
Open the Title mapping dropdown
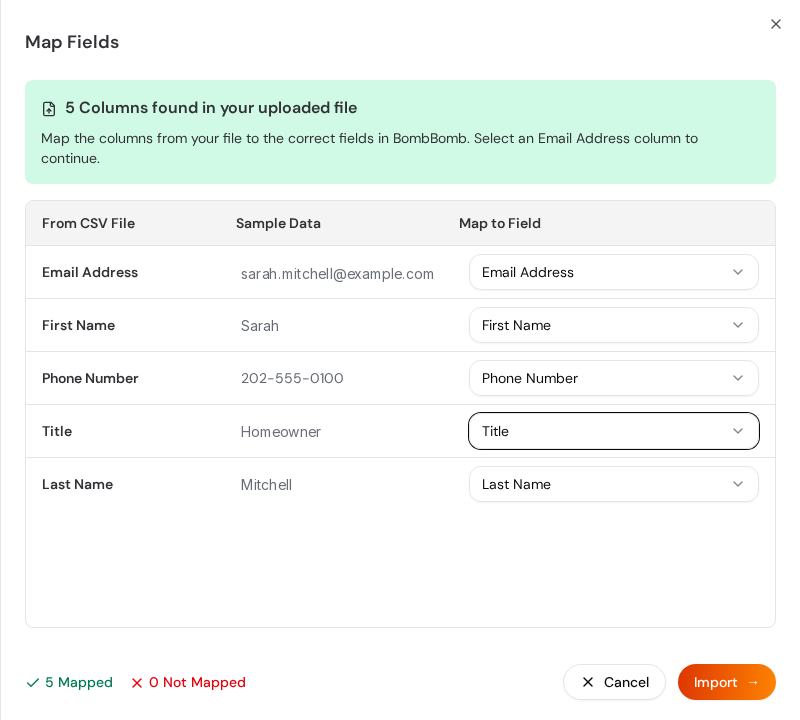[x=613, y=431]
